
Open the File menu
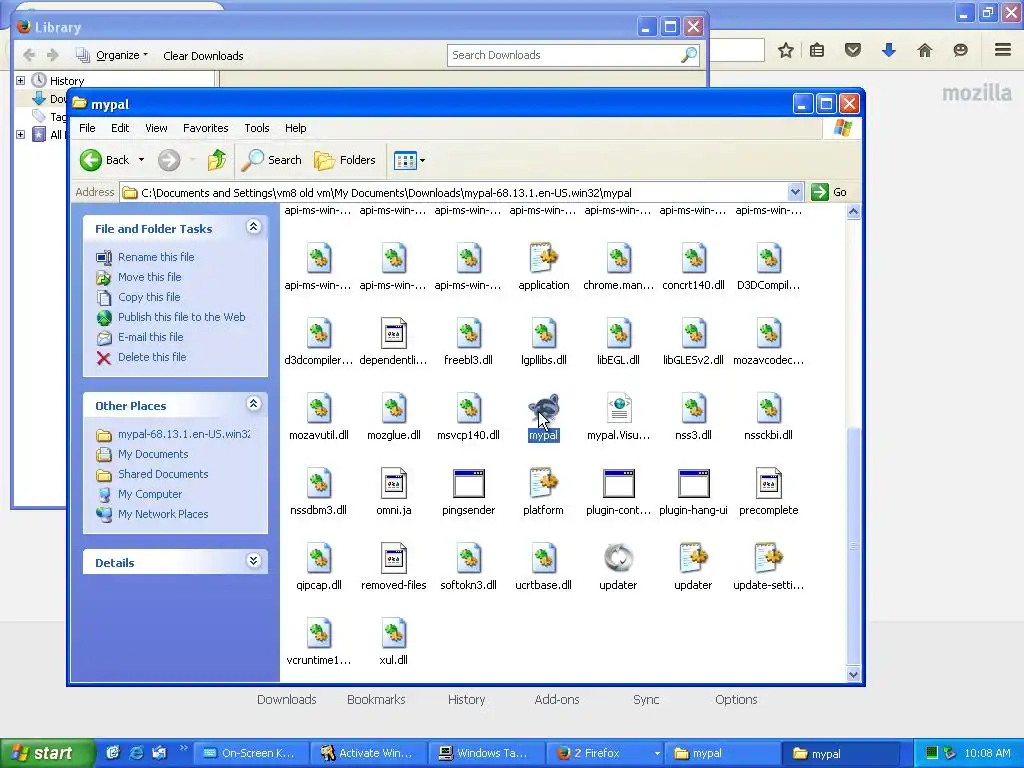(x=88, y=128)
